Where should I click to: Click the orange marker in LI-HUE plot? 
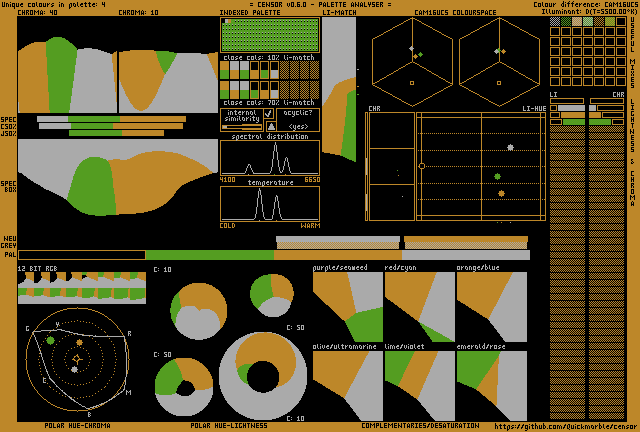tap(501, 193)
